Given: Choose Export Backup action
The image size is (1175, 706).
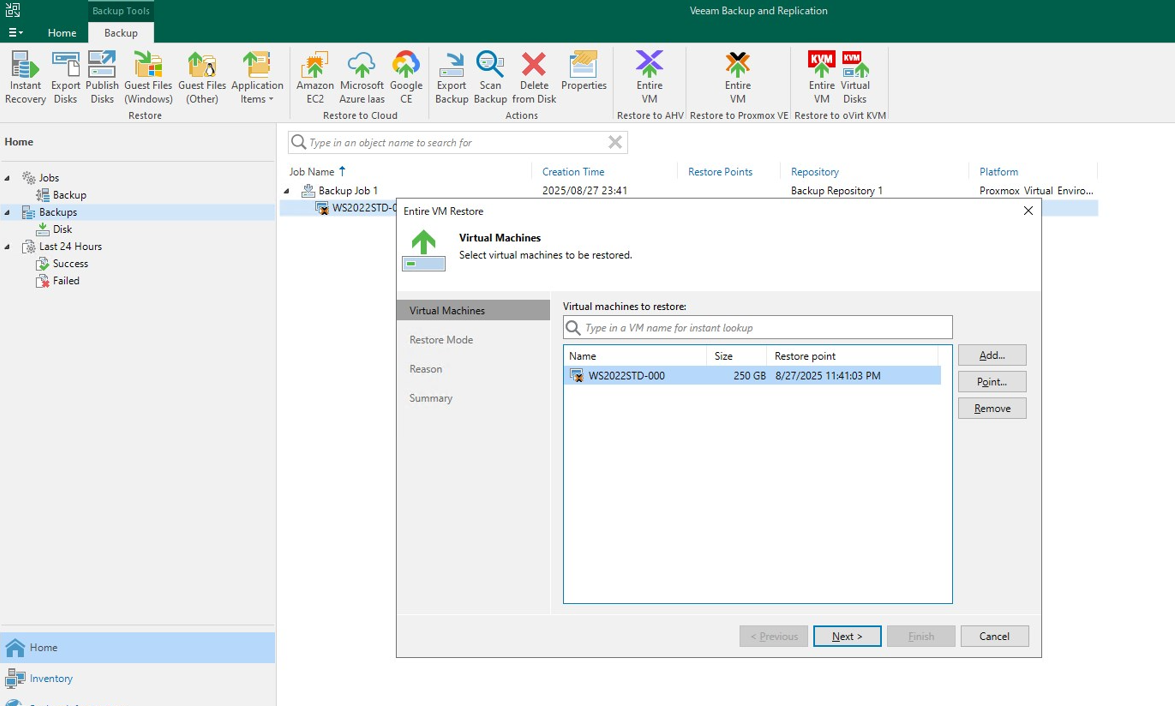Looking at the screenshot, I should tap(451, 78).
